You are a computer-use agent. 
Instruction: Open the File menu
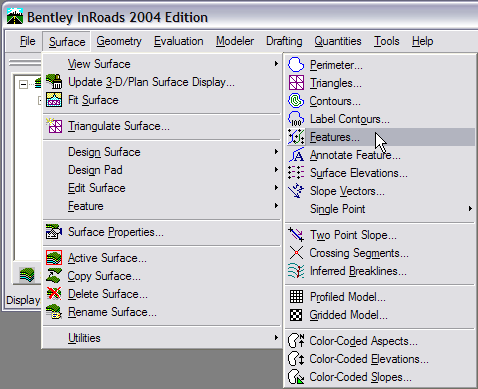(27, 41)
